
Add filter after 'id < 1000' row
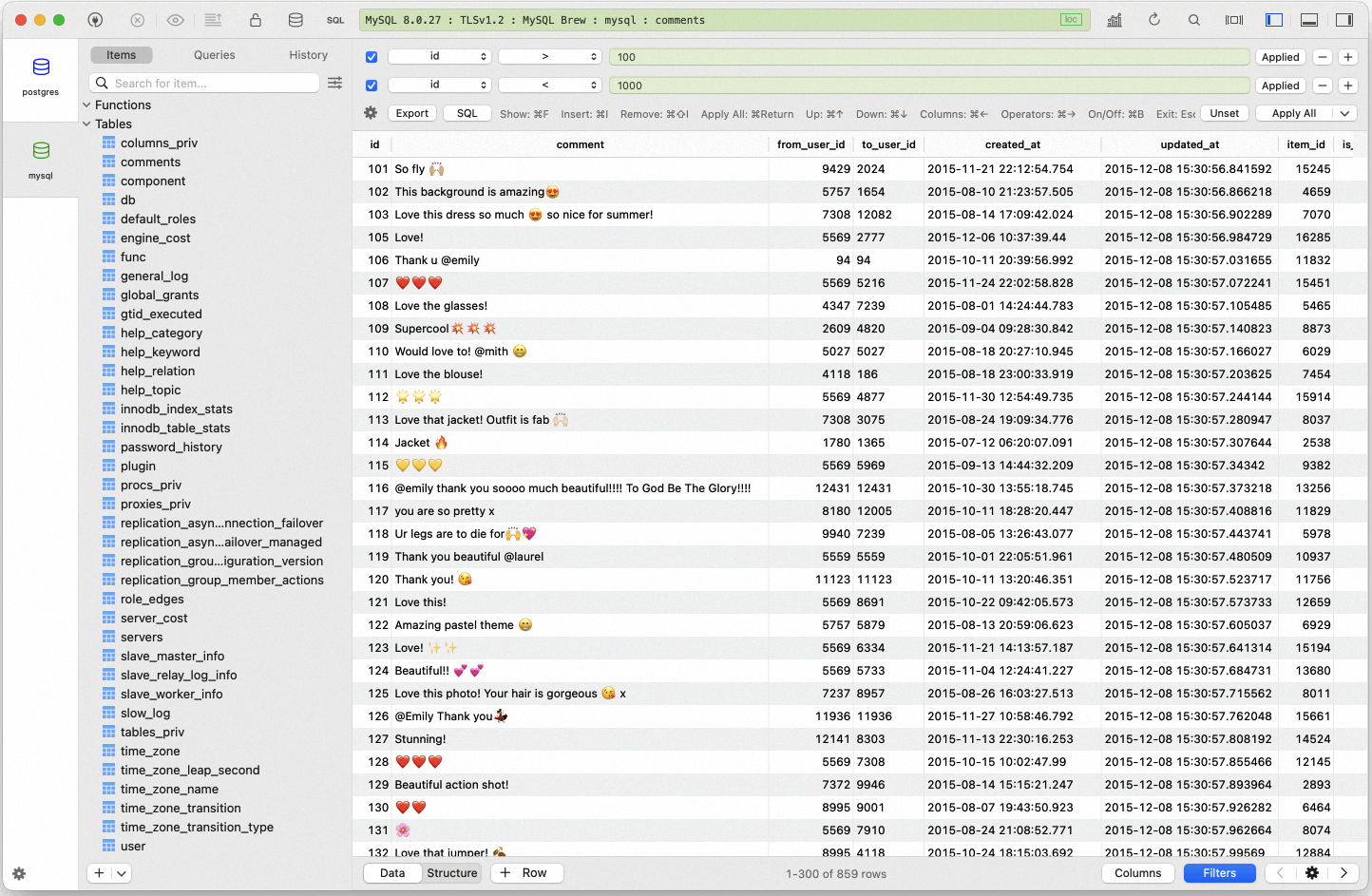pos(1347,86)
